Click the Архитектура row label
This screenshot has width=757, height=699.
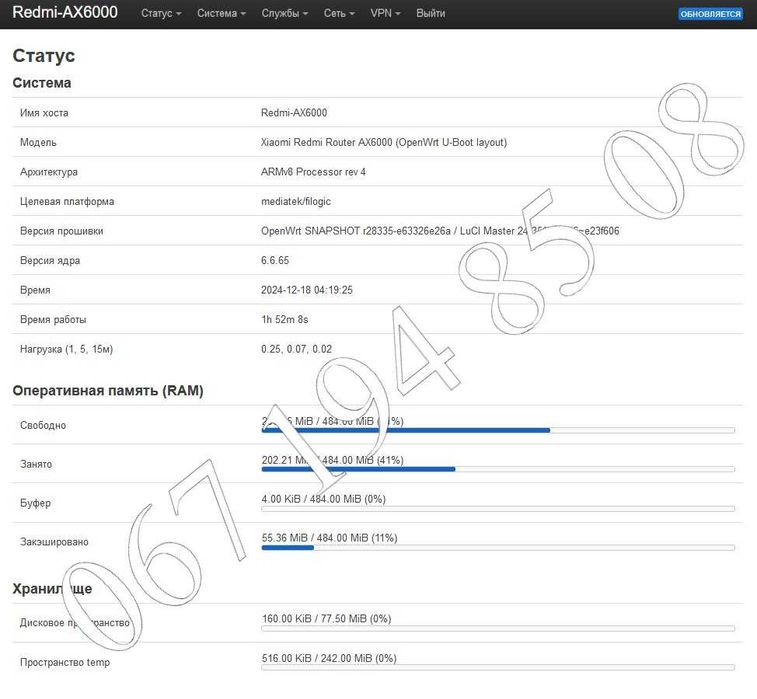click(49, 172)
